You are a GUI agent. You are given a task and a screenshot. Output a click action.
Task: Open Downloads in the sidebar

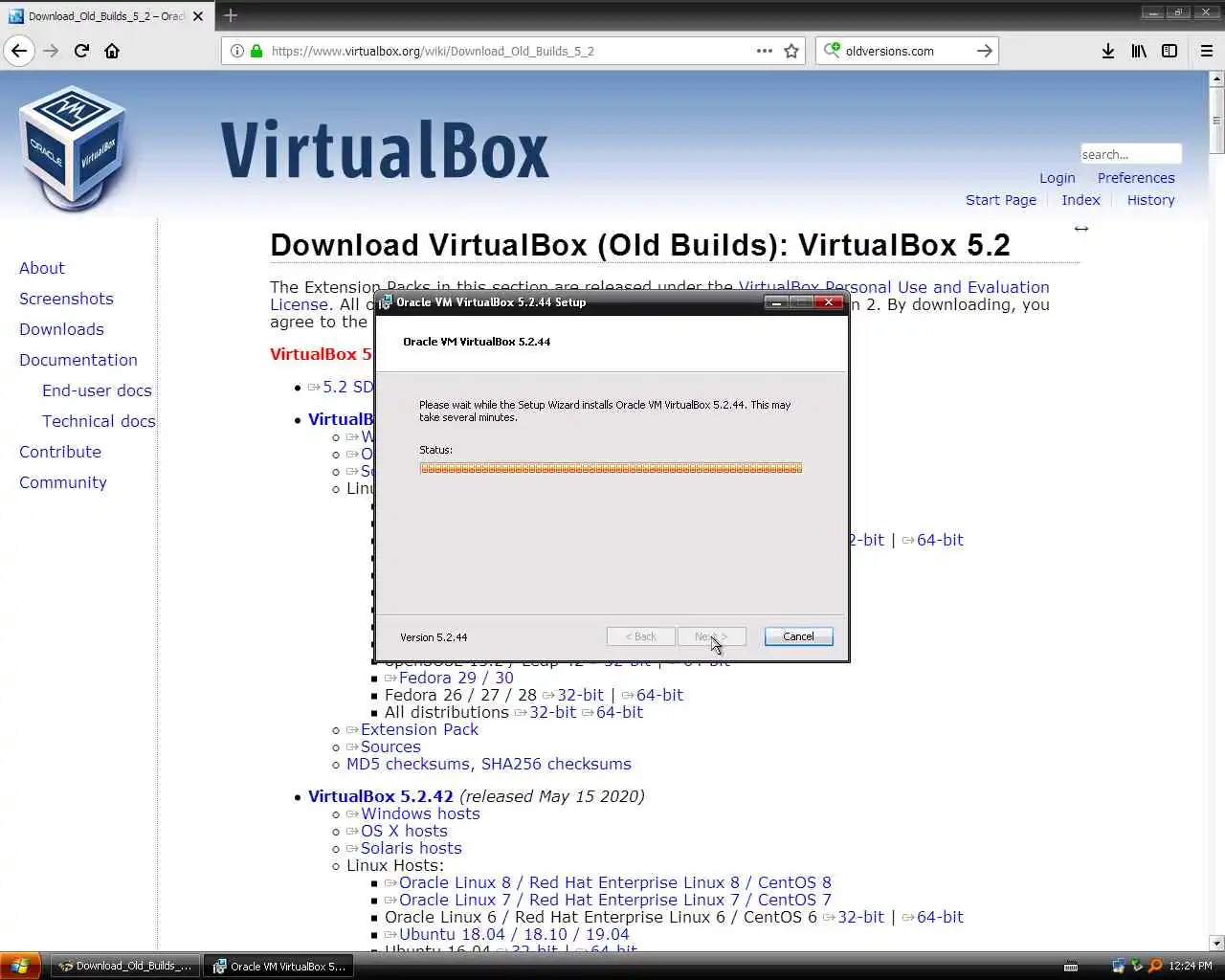(61, 329)
